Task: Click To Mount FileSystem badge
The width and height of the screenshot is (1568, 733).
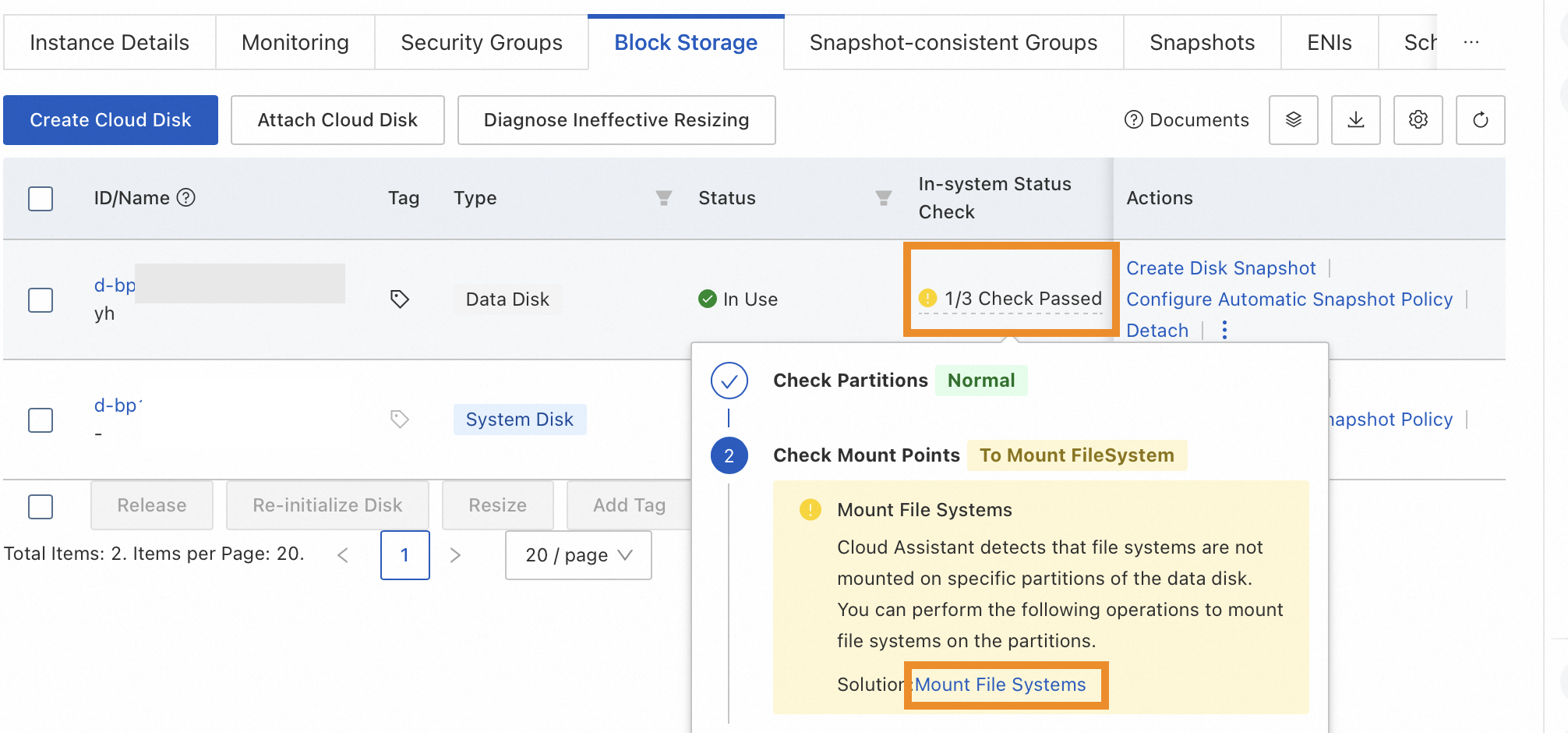Action: click(x=1077, y=455)
